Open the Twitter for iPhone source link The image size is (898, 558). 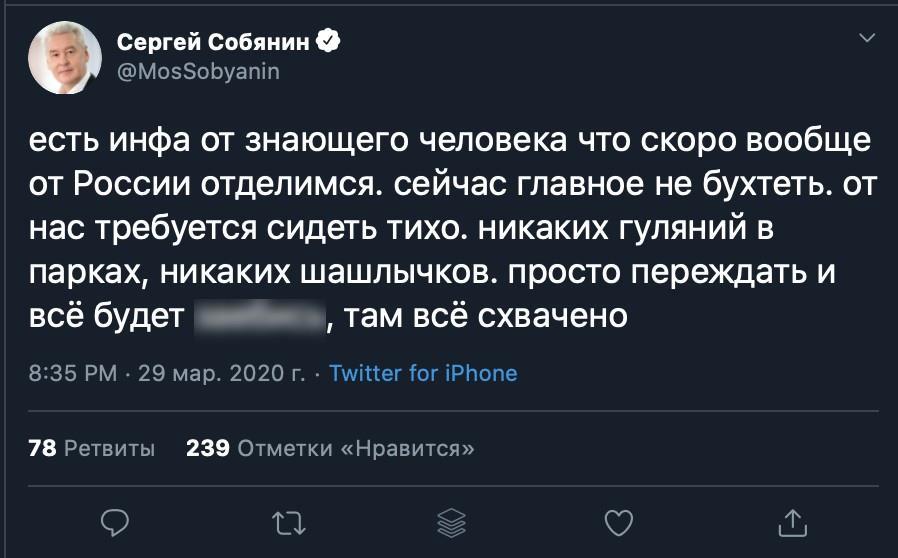(423, 374)
